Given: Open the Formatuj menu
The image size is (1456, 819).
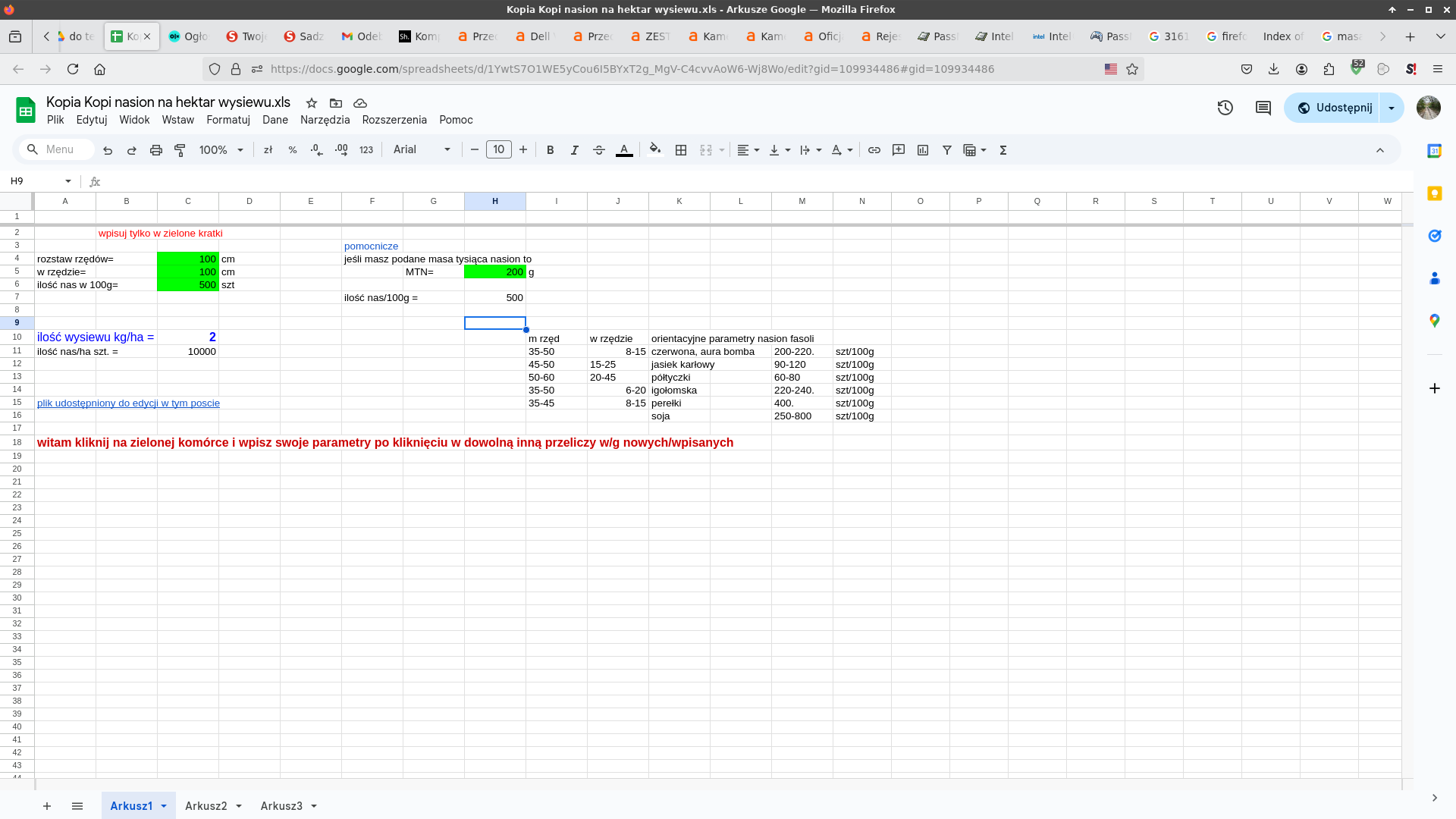Looking at the screenshot, I should pos(227,120).
